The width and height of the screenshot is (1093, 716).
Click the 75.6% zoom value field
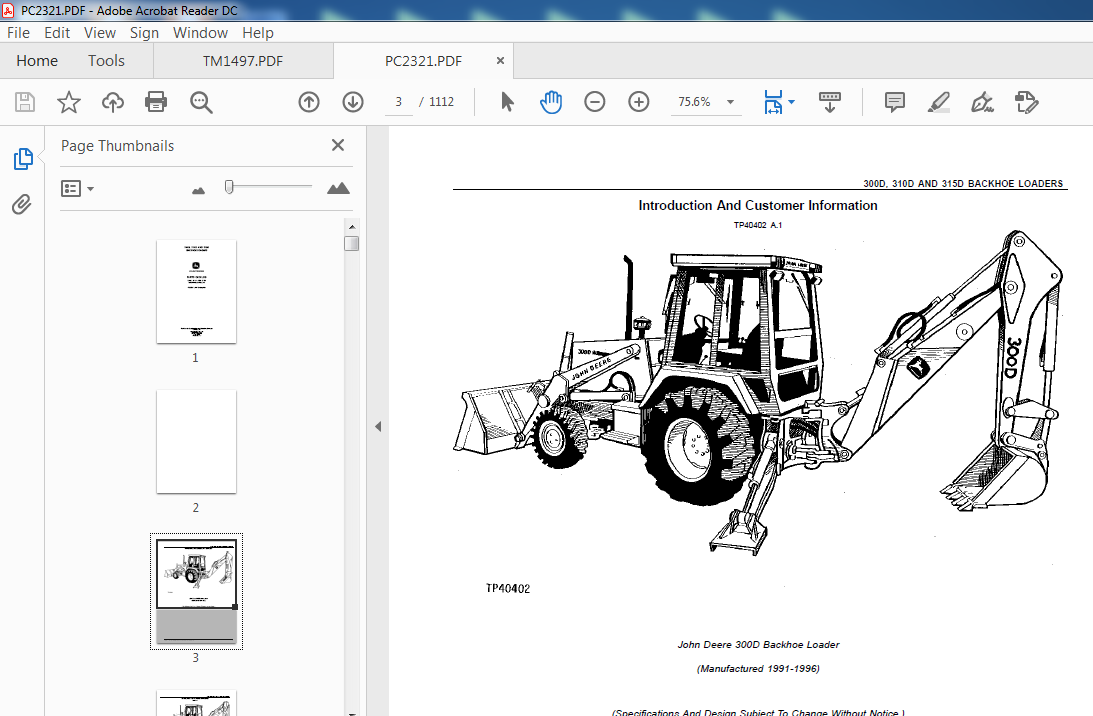[x=694, y=102]
